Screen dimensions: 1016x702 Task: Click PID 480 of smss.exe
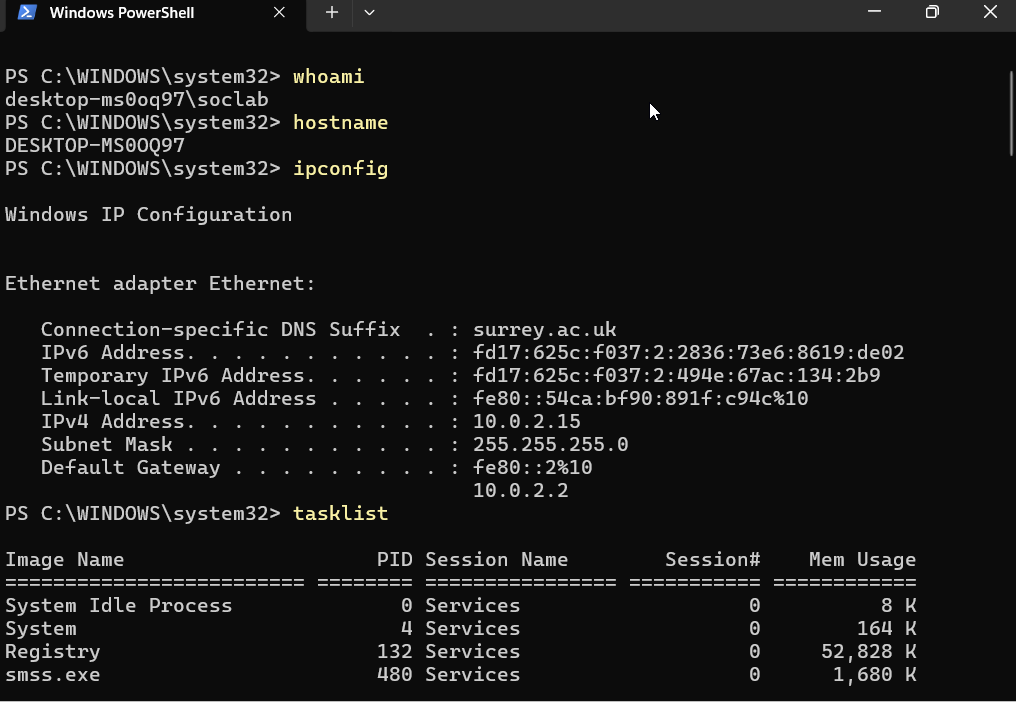pos(395,675)
